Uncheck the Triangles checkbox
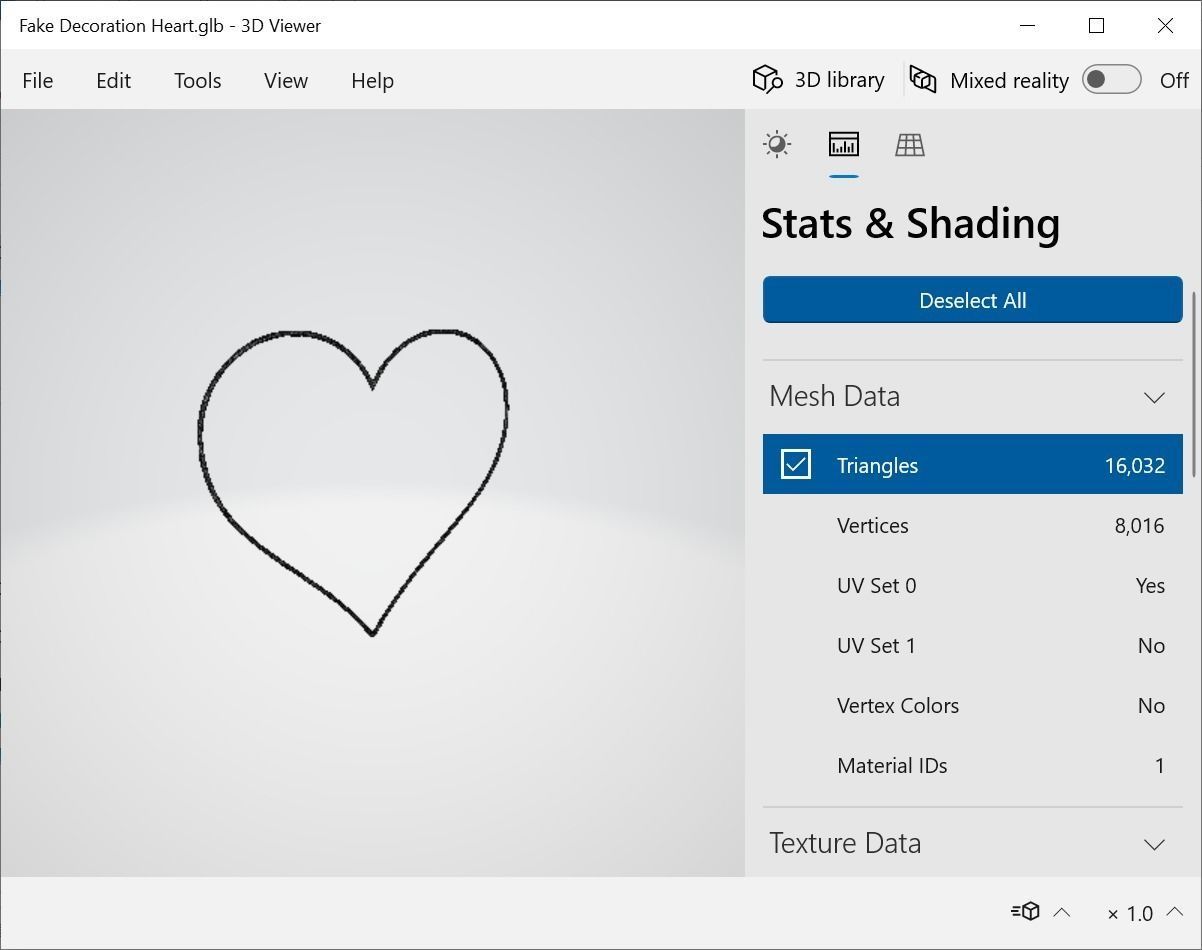The width and height of the screenshot is (1202, 950). [x=796, y=464]
